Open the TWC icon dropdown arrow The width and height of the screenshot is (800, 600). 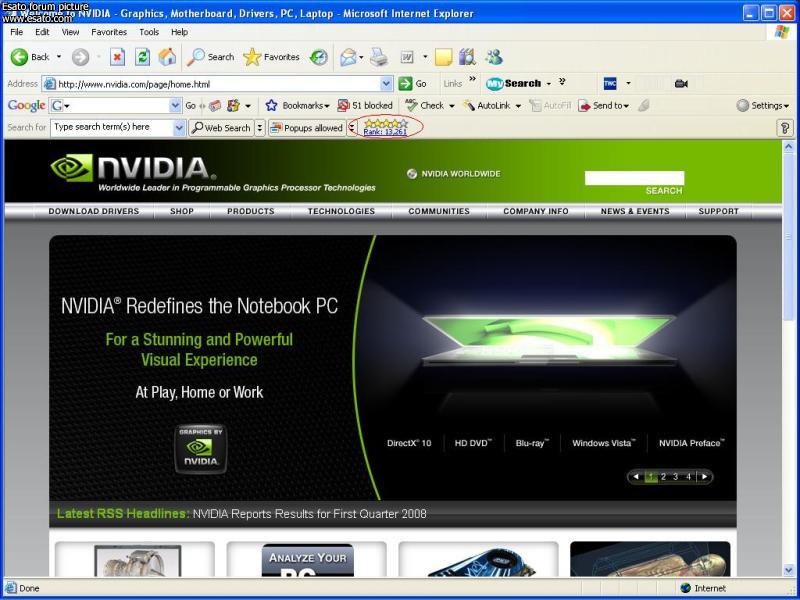(628, 84)
